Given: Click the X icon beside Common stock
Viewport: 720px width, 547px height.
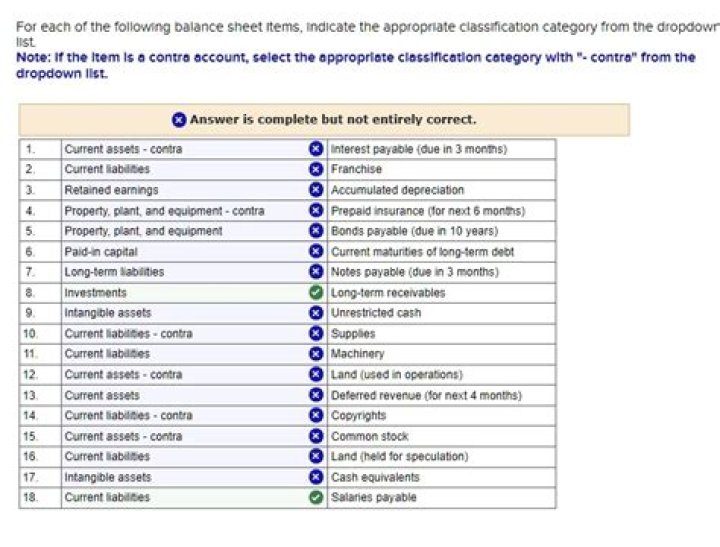Looking at the screenshot, I should click(316, 436).
